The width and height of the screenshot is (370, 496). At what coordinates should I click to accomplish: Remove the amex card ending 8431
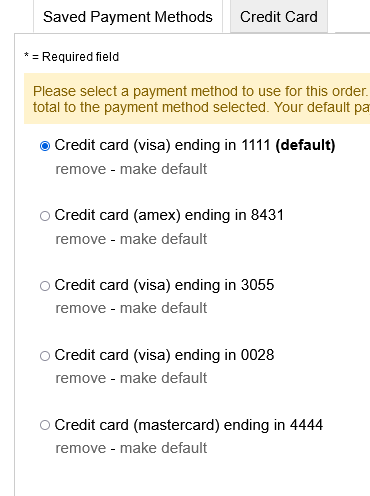[81, 239]
